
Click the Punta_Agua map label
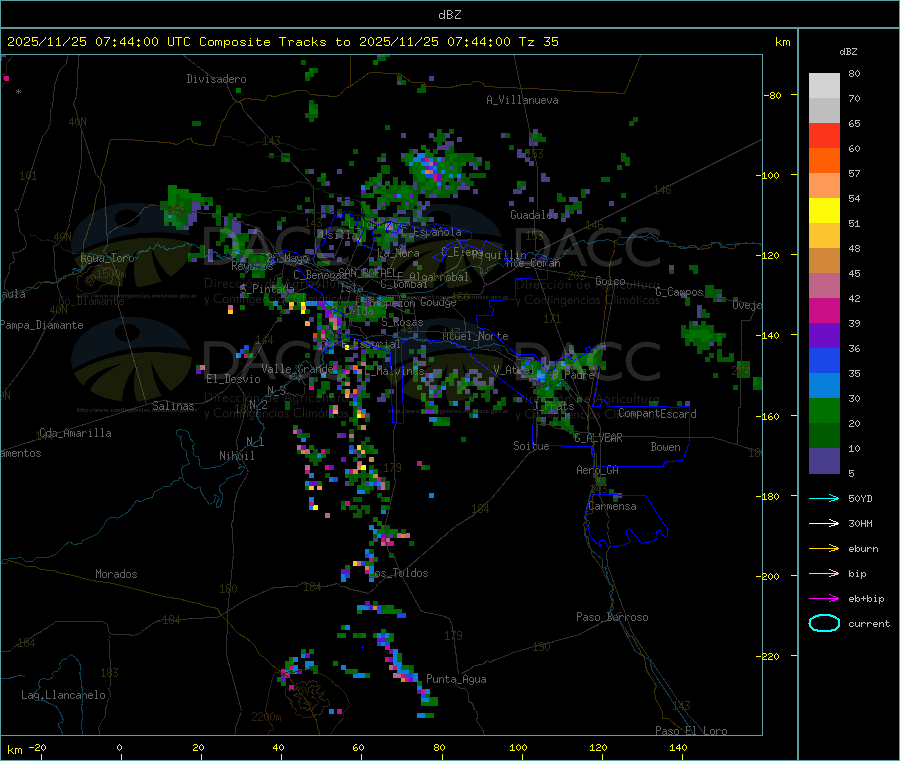[x=456, y=679]
